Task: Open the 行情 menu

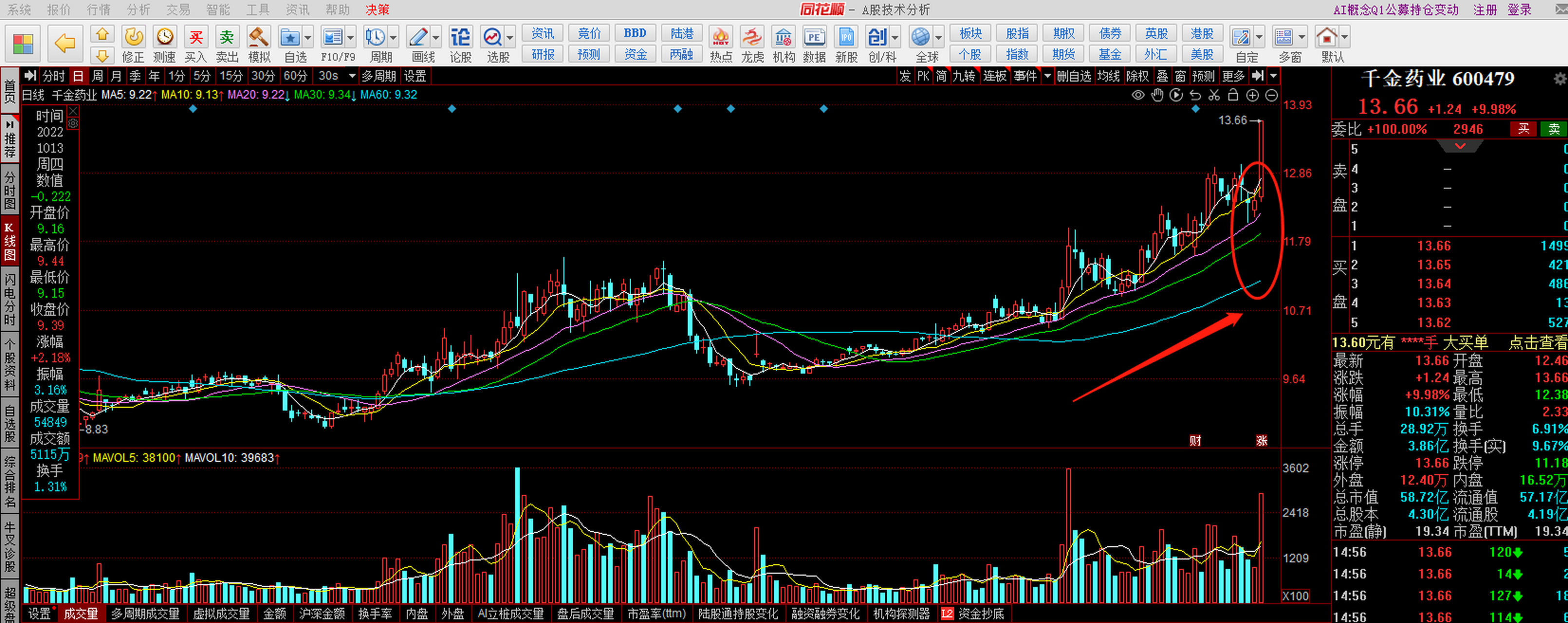Action: tap(98, 10)
